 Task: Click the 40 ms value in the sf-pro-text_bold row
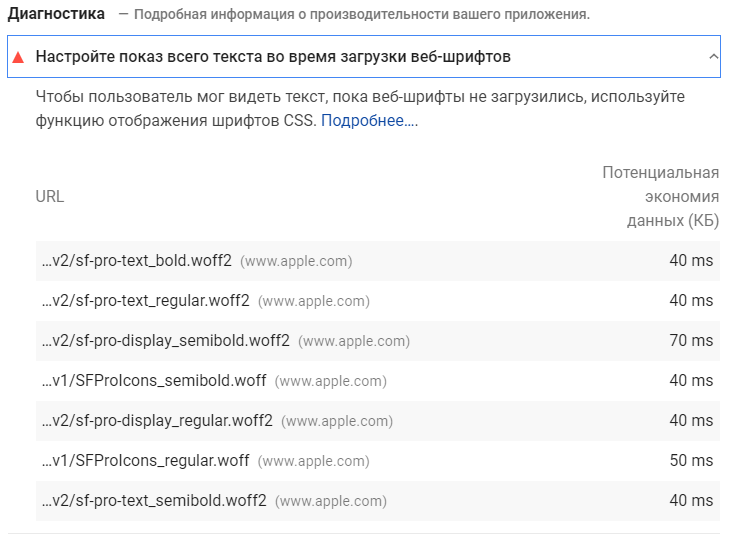pos(691,261)
